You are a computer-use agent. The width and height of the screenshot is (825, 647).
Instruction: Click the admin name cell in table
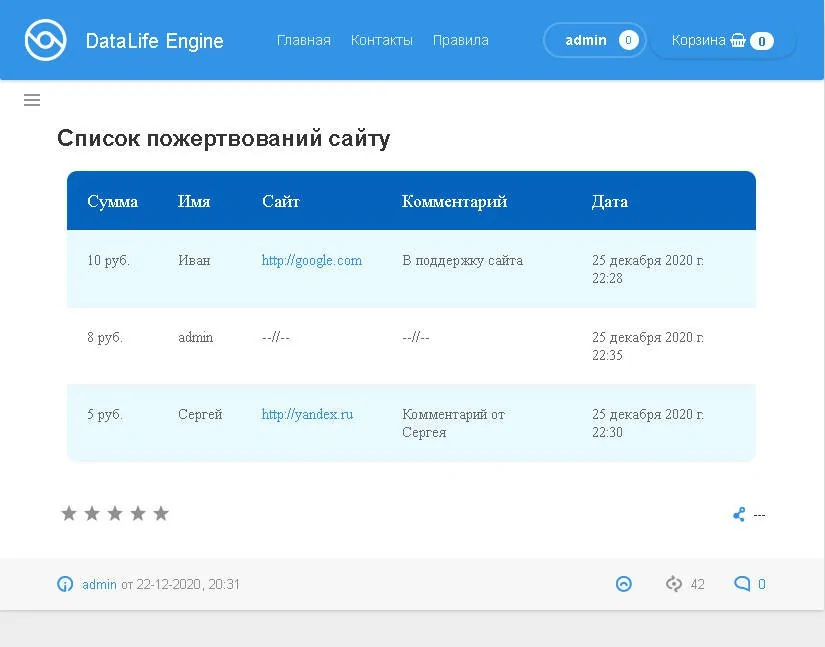196,337
